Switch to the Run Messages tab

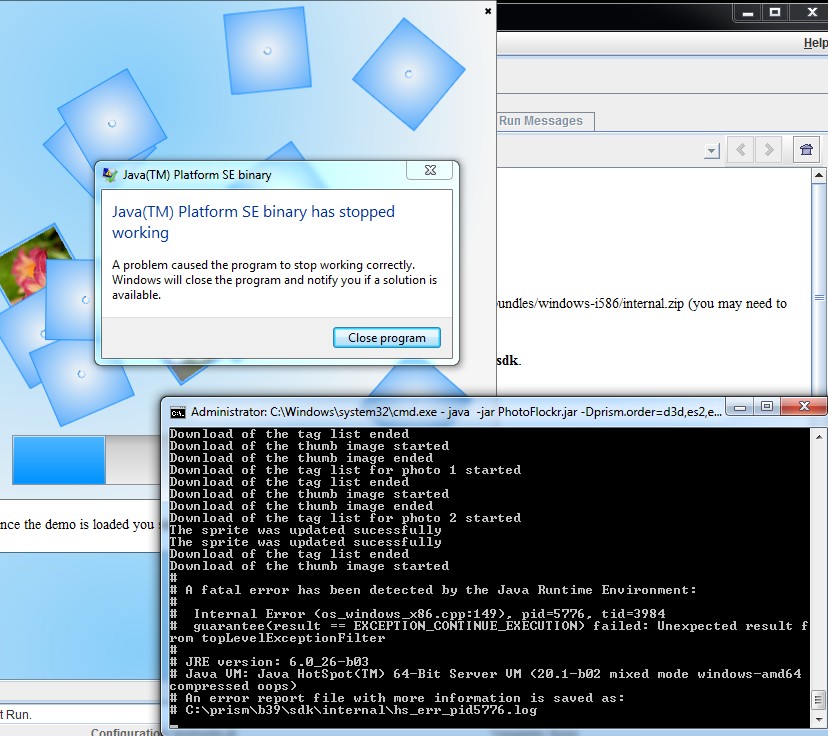coord(541,121)
